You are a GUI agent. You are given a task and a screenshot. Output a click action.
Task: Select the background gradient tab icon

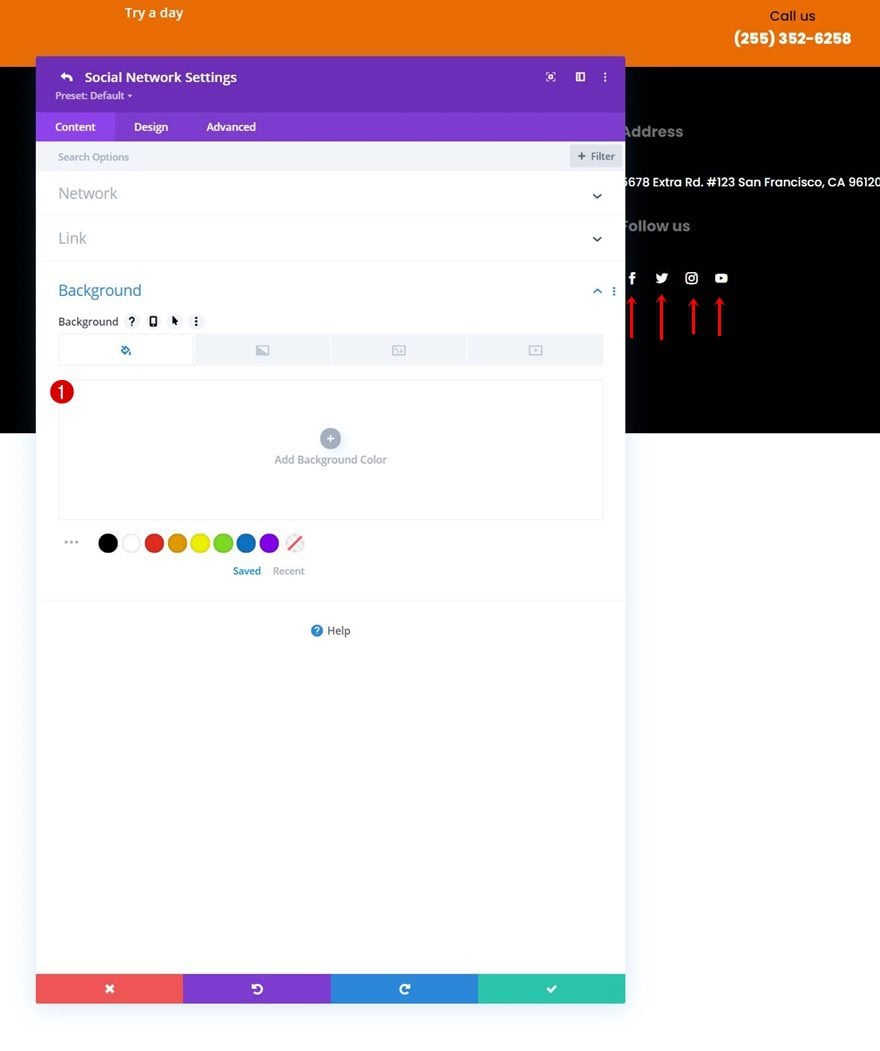pyautogui.click(x=262, y=350)
